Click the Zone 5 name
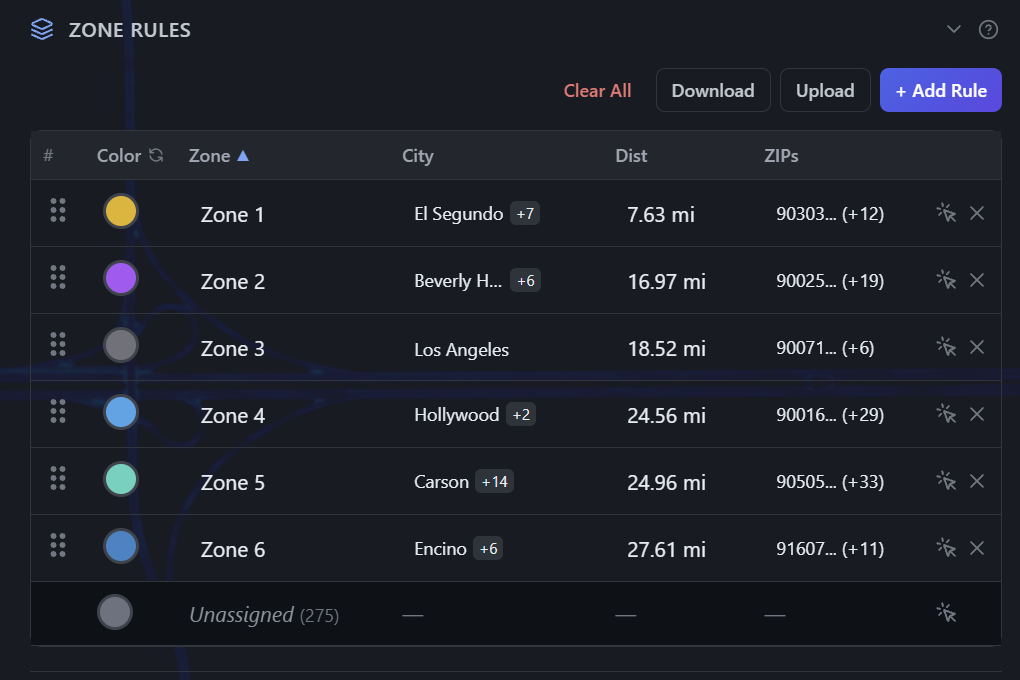The height and width of the screenshot is (680, 1020). 233,483
